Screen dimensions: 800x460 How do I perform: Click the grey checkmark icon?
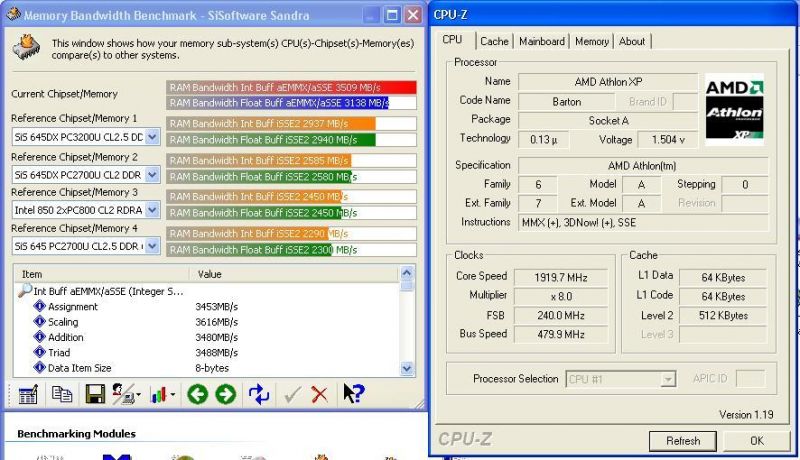292,394
